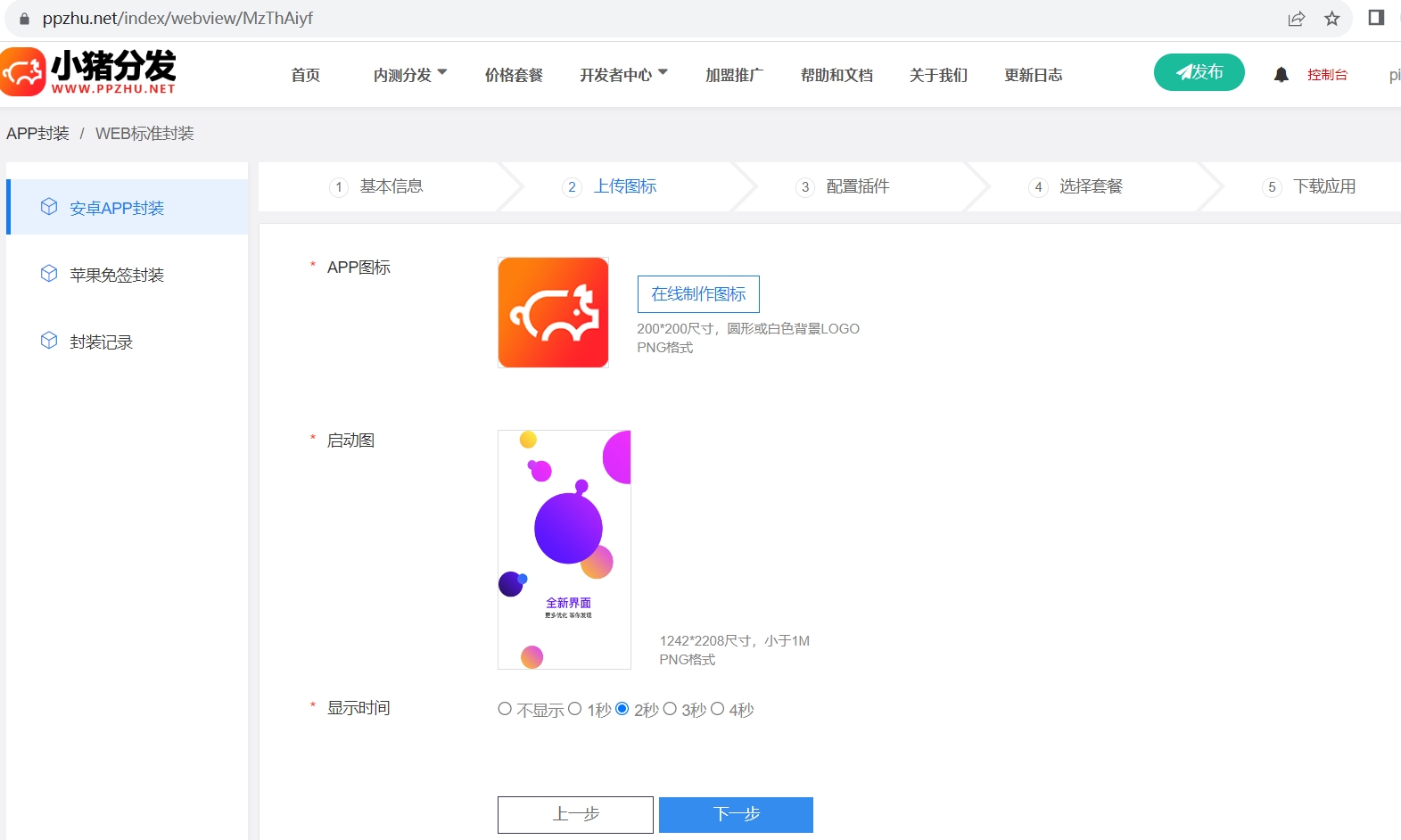This screenshot has width=1401, height=840.
Task: Click the cube icon beside 苹果免签封装
Action: pos(49,274)
